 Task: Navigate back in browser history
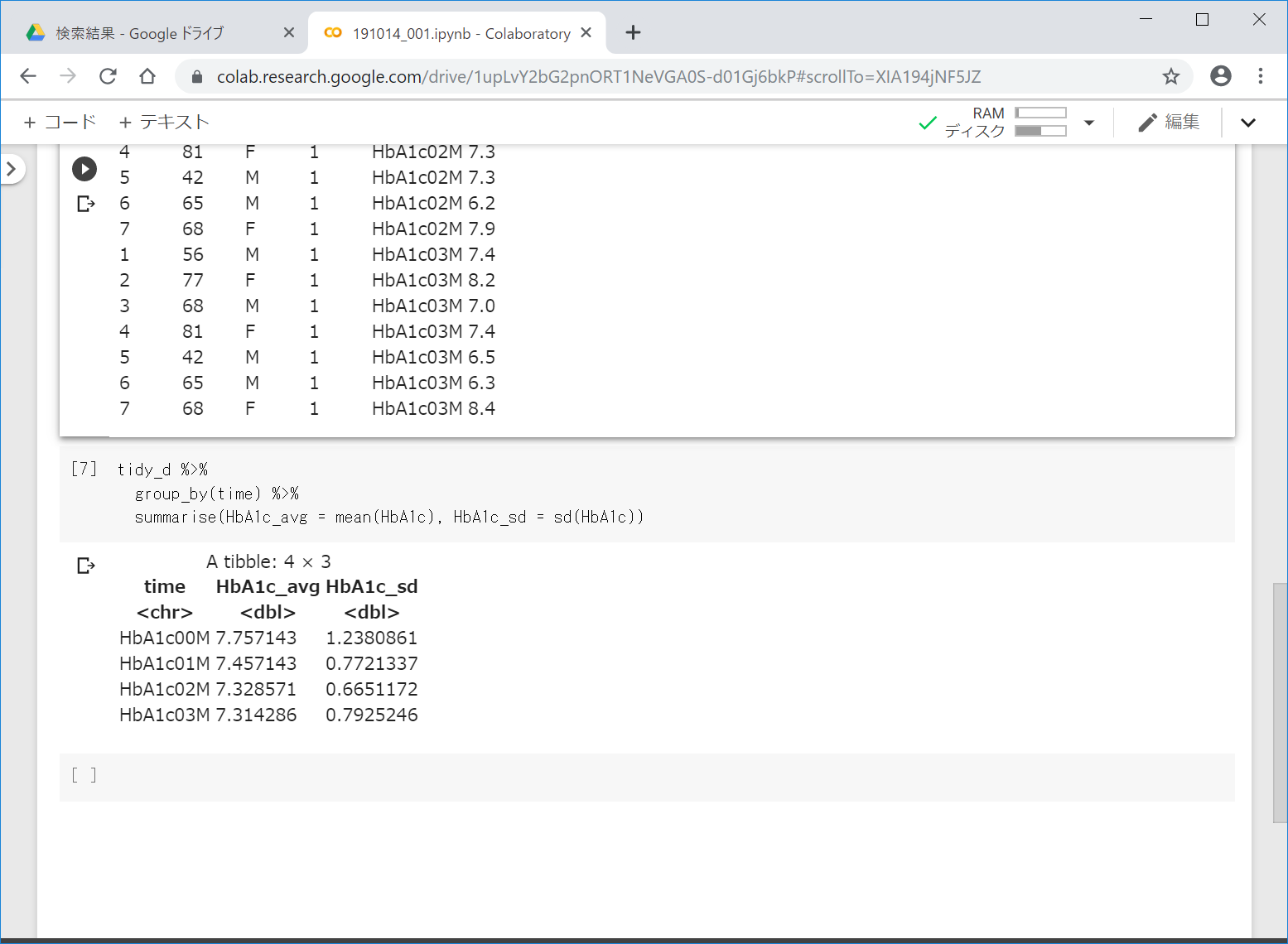(x=28, y=76)
